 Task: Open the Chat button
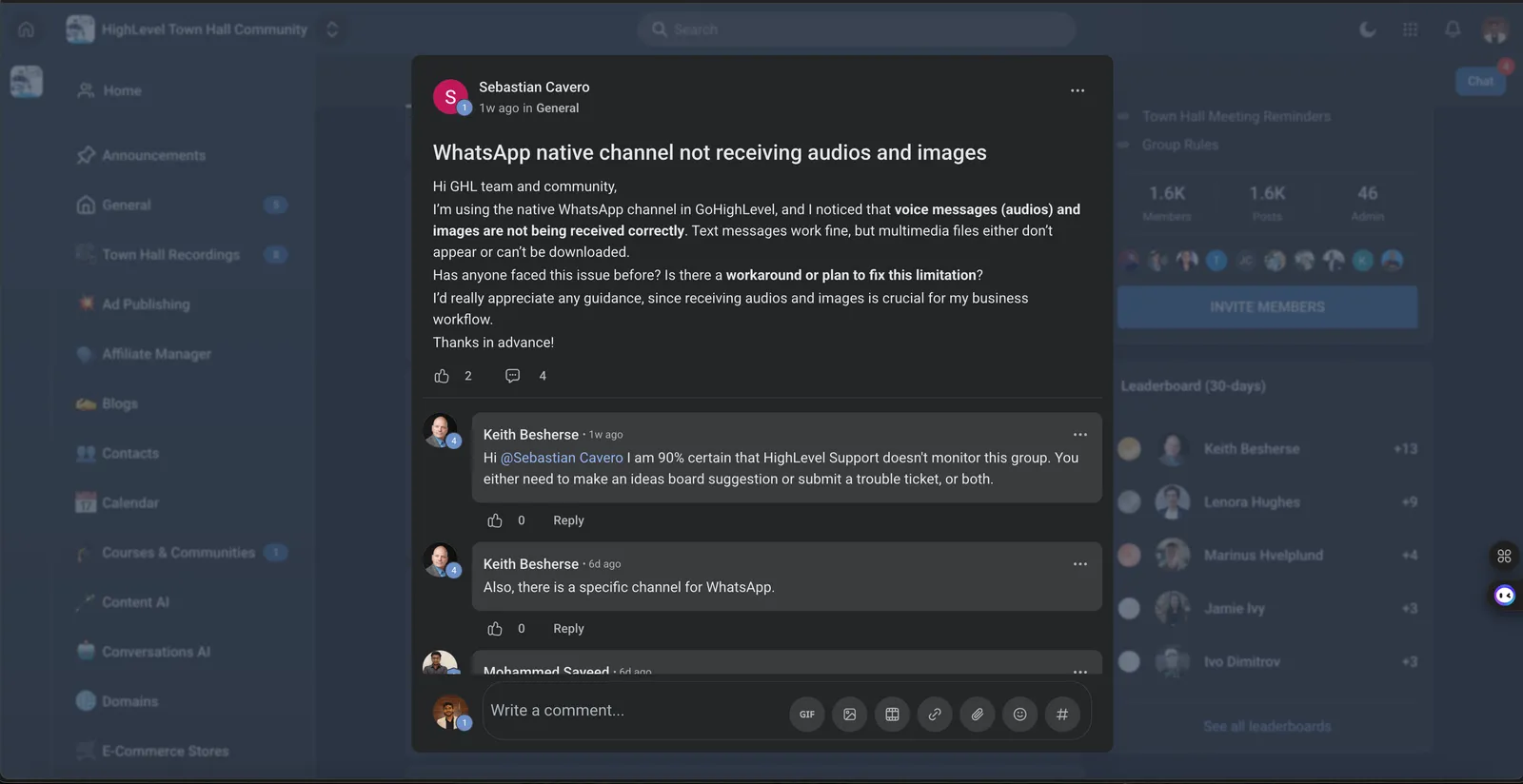pyautogui.click(x=1480, y=81)
